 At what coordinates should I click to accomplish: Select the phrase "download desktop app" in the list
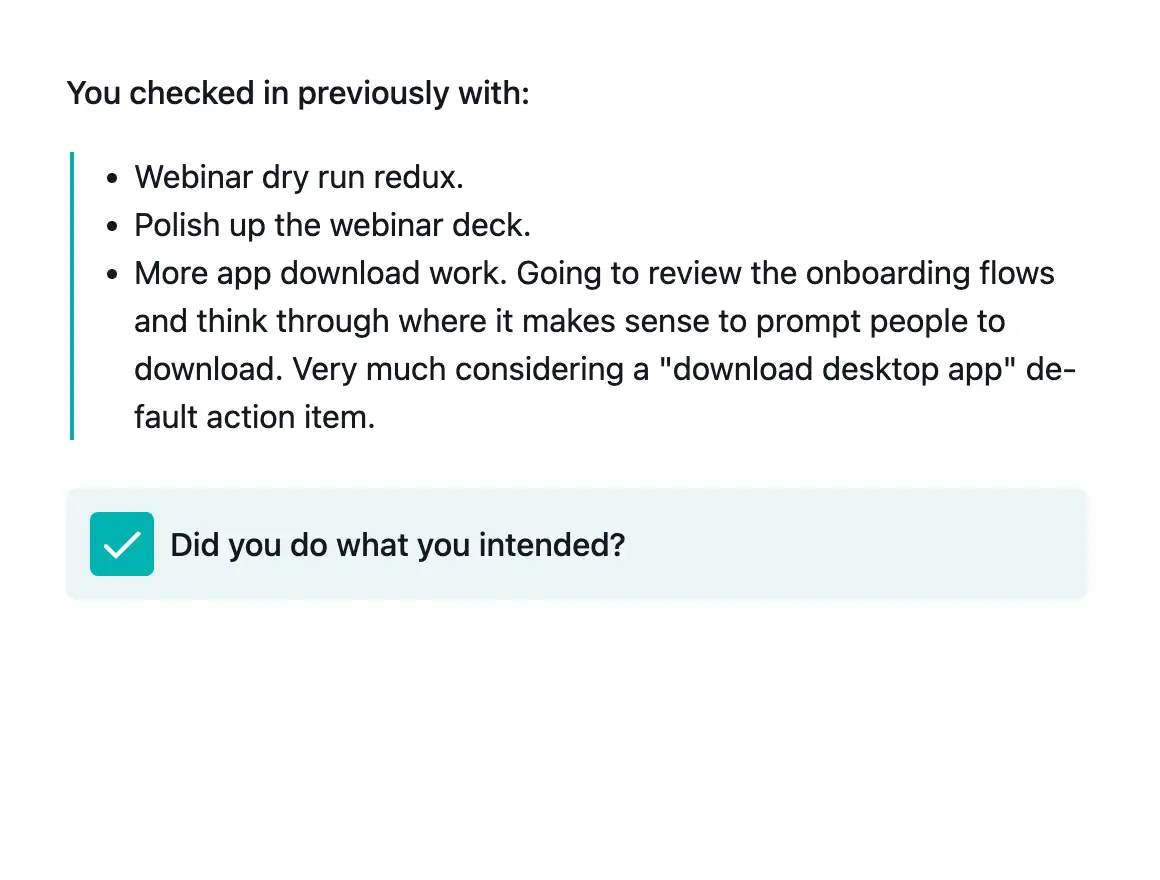tap(837, 369)
